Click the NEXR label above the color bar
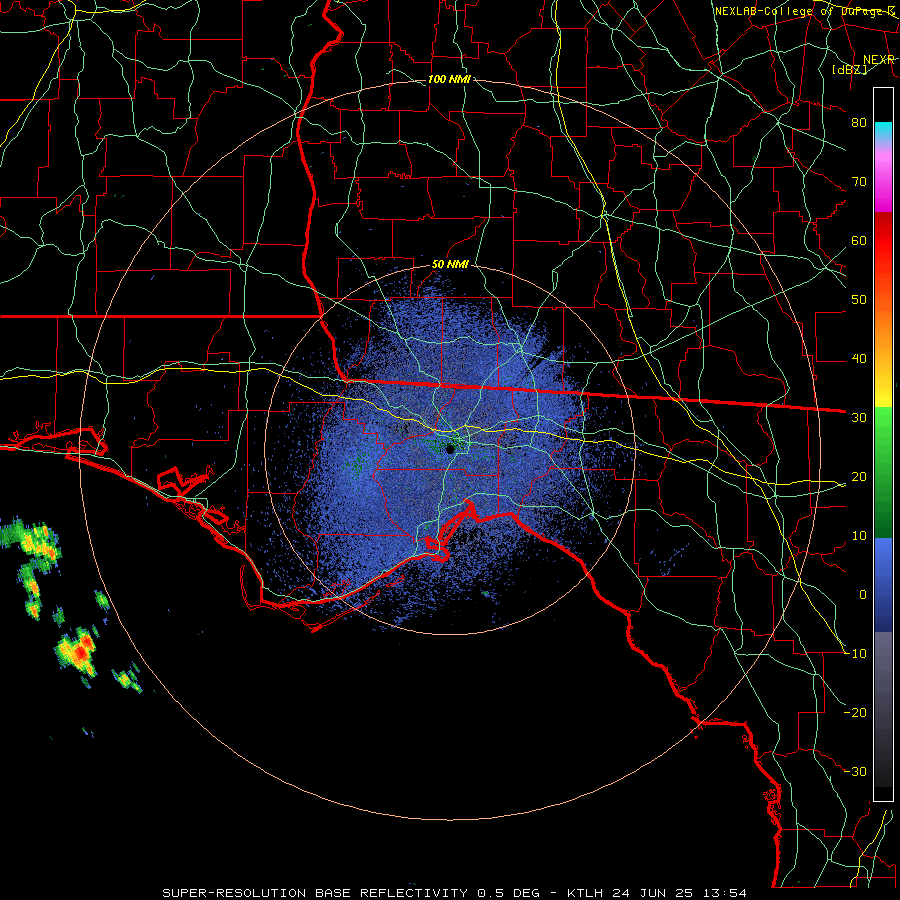Screen dimensions: 900x900 (879, 60)
